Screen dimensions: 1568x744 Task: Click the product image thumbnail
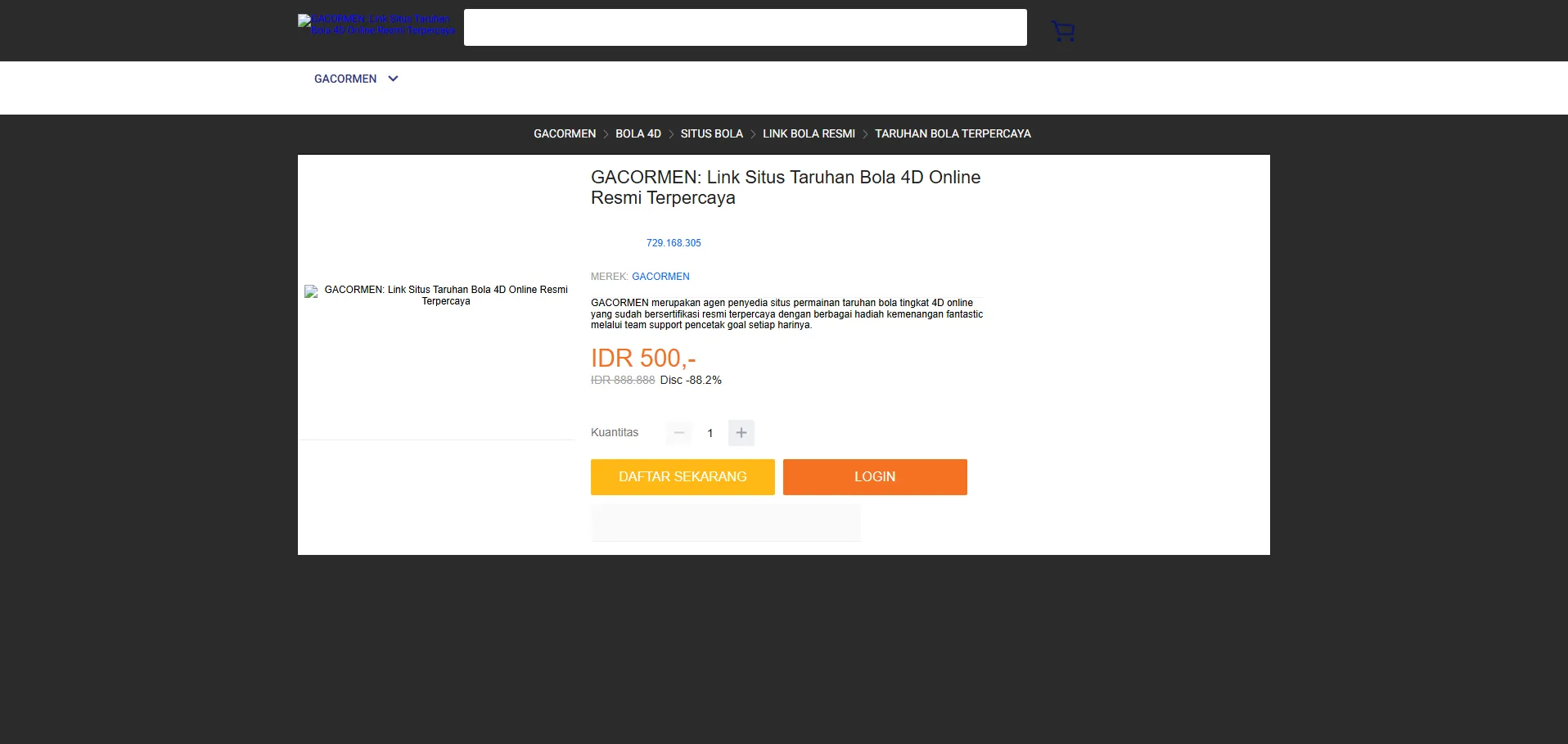pos(437,295)
